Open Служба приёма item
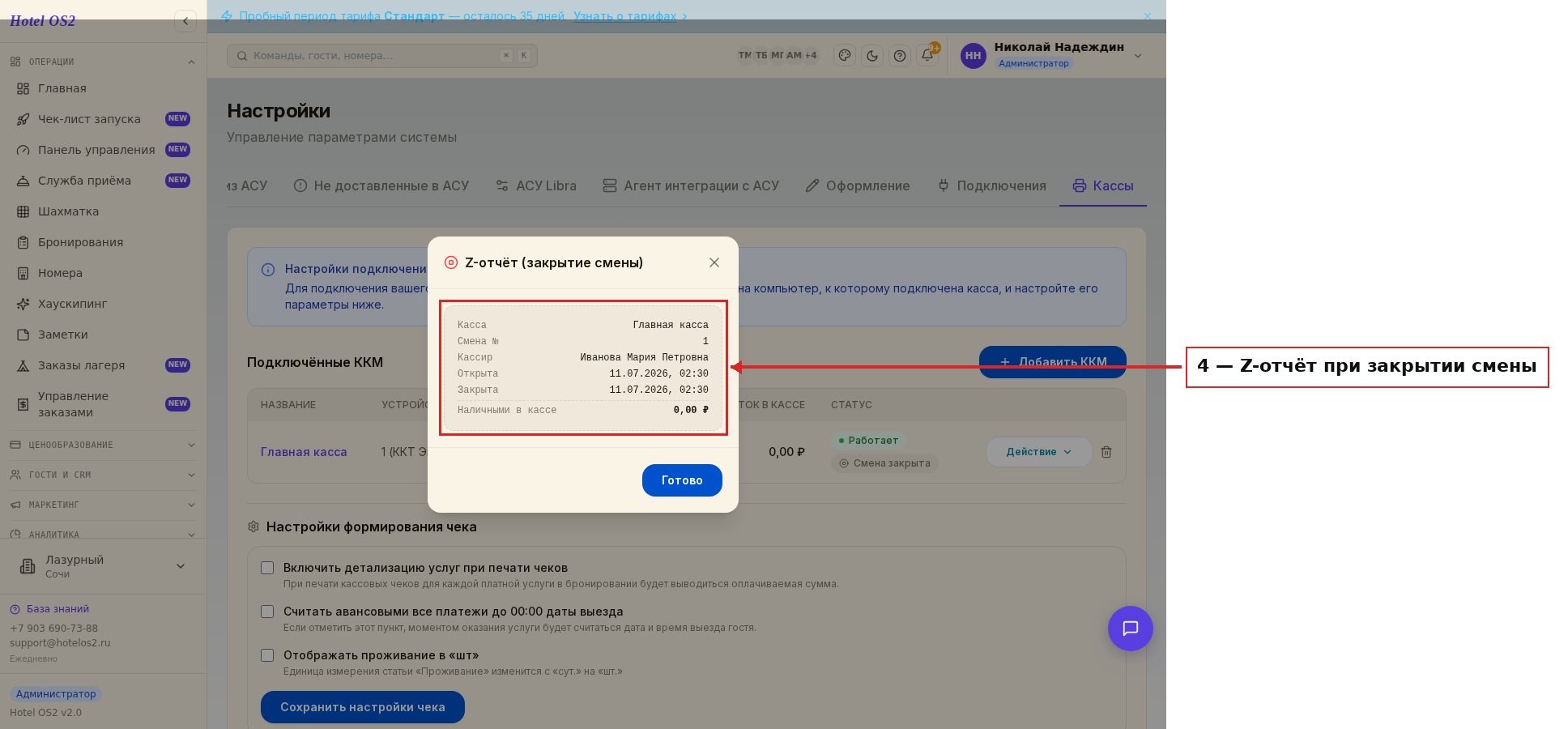Image resolution: width=1568 pixels, height=729 pixels. coord(103,181)
